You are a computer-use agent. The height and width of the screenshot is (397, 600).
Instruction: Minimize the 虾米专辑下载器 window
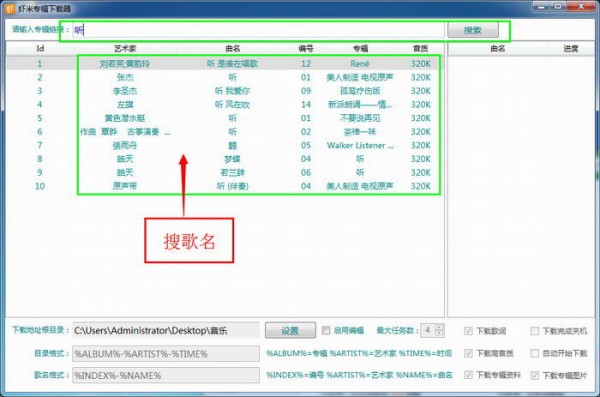tap(541, 7)
